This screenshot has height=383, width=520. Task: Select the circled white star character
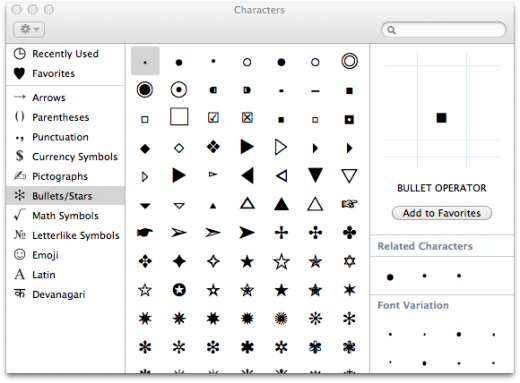click(179, 290)
